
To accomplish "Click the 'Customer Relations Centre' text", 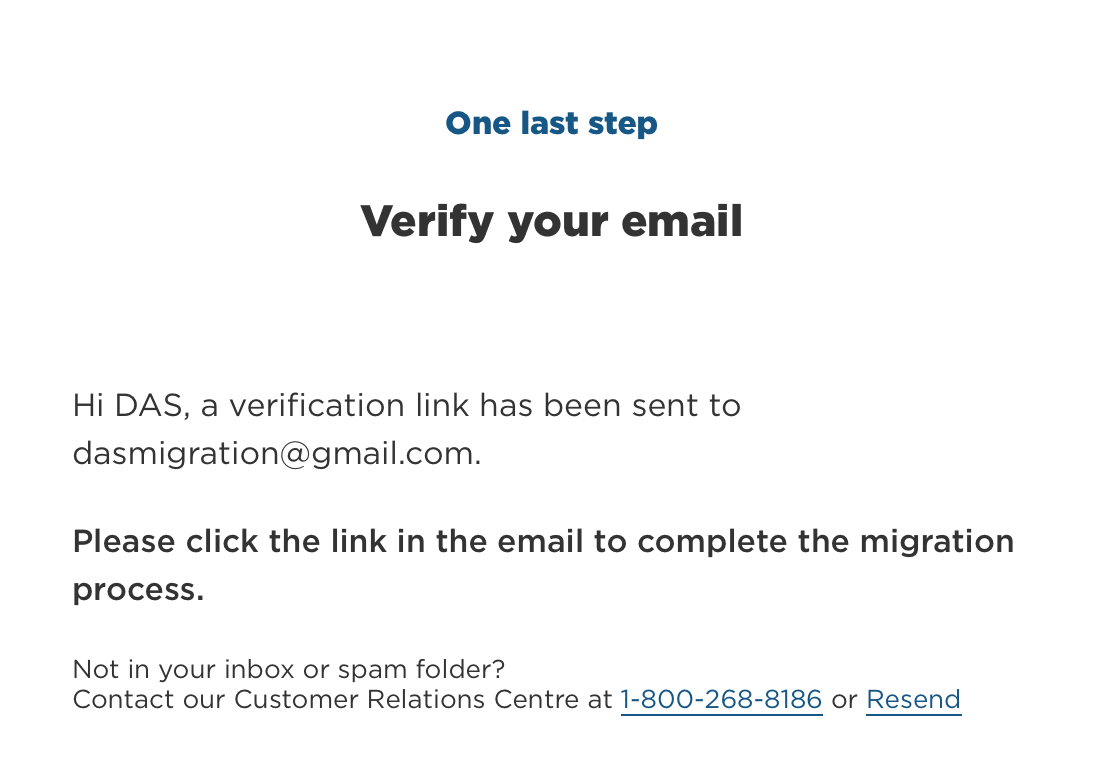I will tap(410, 699).
